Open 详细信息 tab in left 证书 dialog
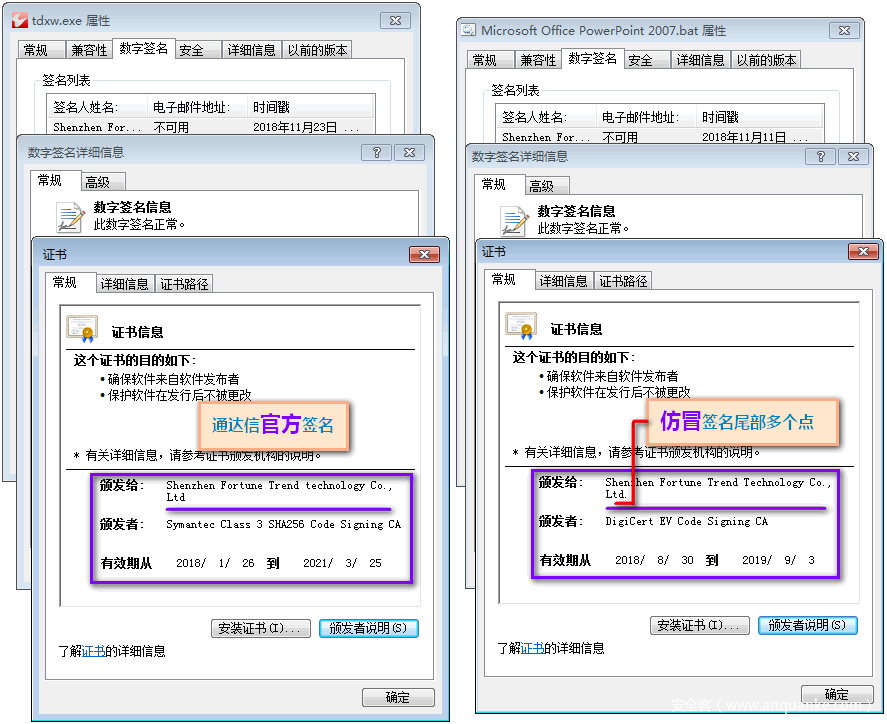 pos(125,283)
